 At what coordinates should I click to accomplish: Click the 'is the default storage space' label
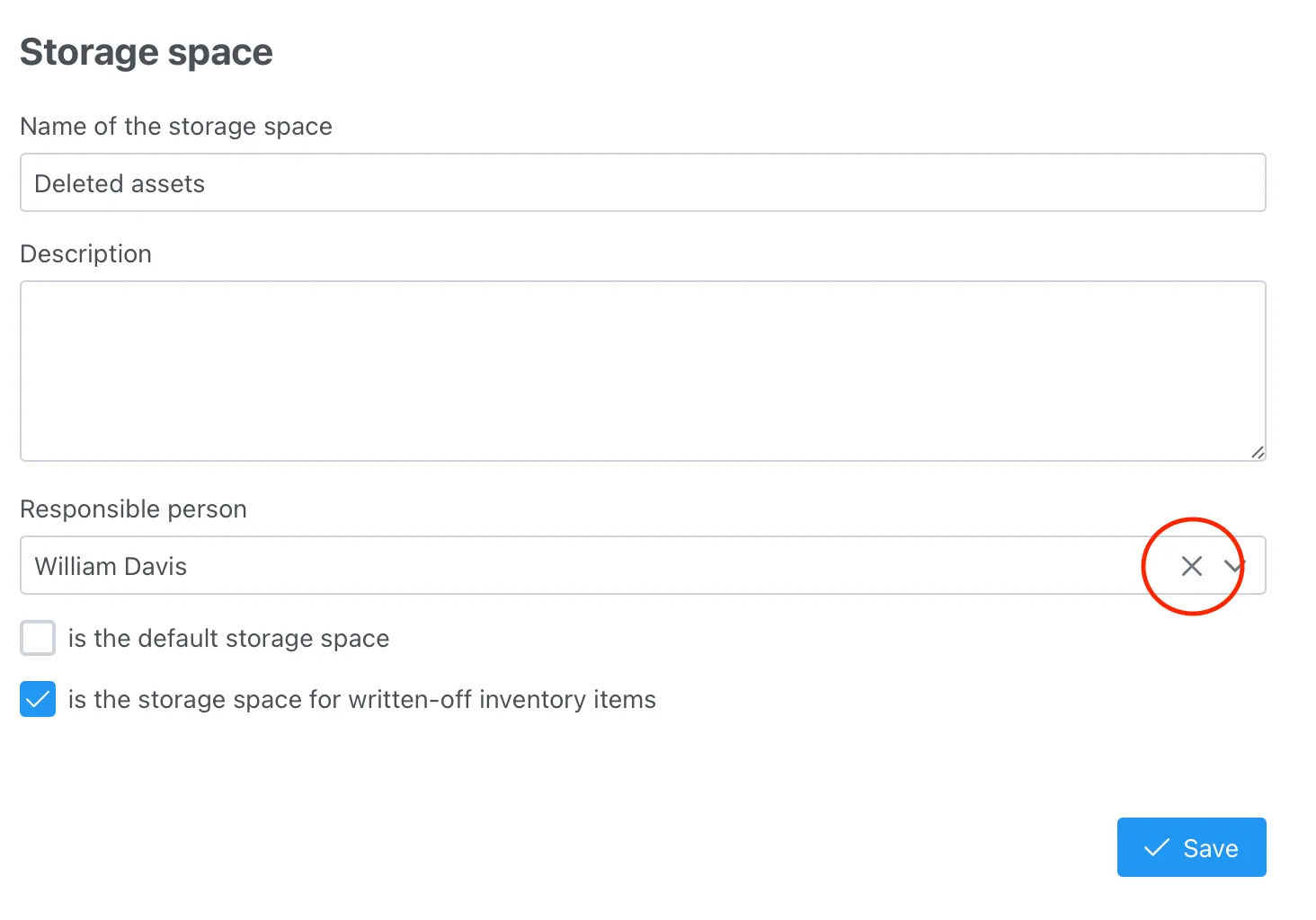tap(228, 638)
